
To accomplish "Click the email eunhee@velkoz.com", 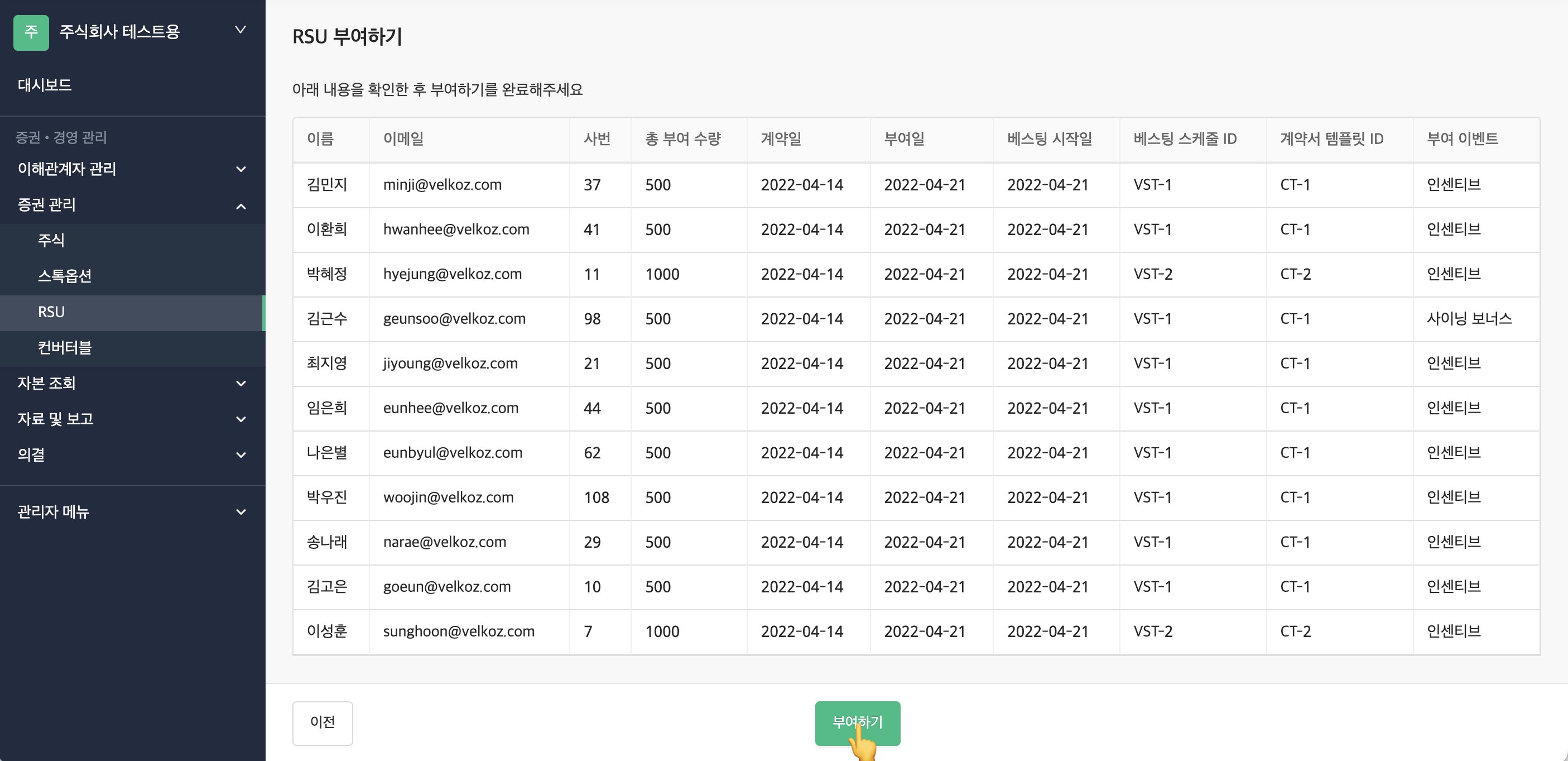I will [x=450, y=408].
